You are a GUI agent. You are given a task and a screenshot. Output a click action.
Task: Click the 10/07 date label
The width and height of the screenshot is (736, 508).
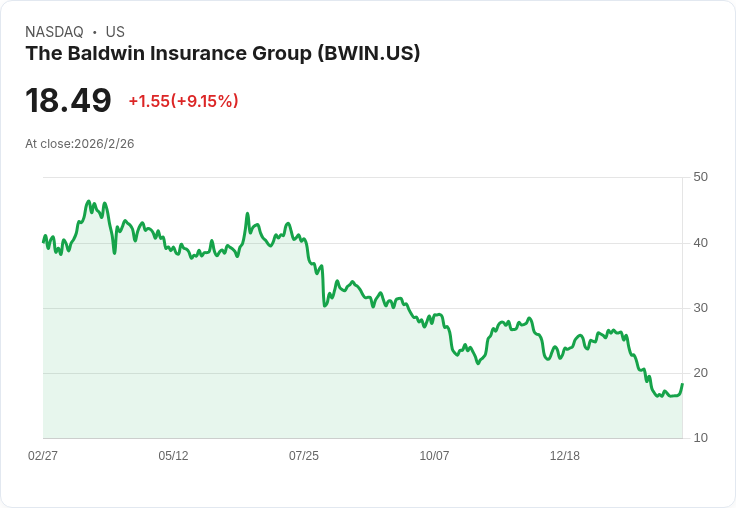tap(434, 455)
